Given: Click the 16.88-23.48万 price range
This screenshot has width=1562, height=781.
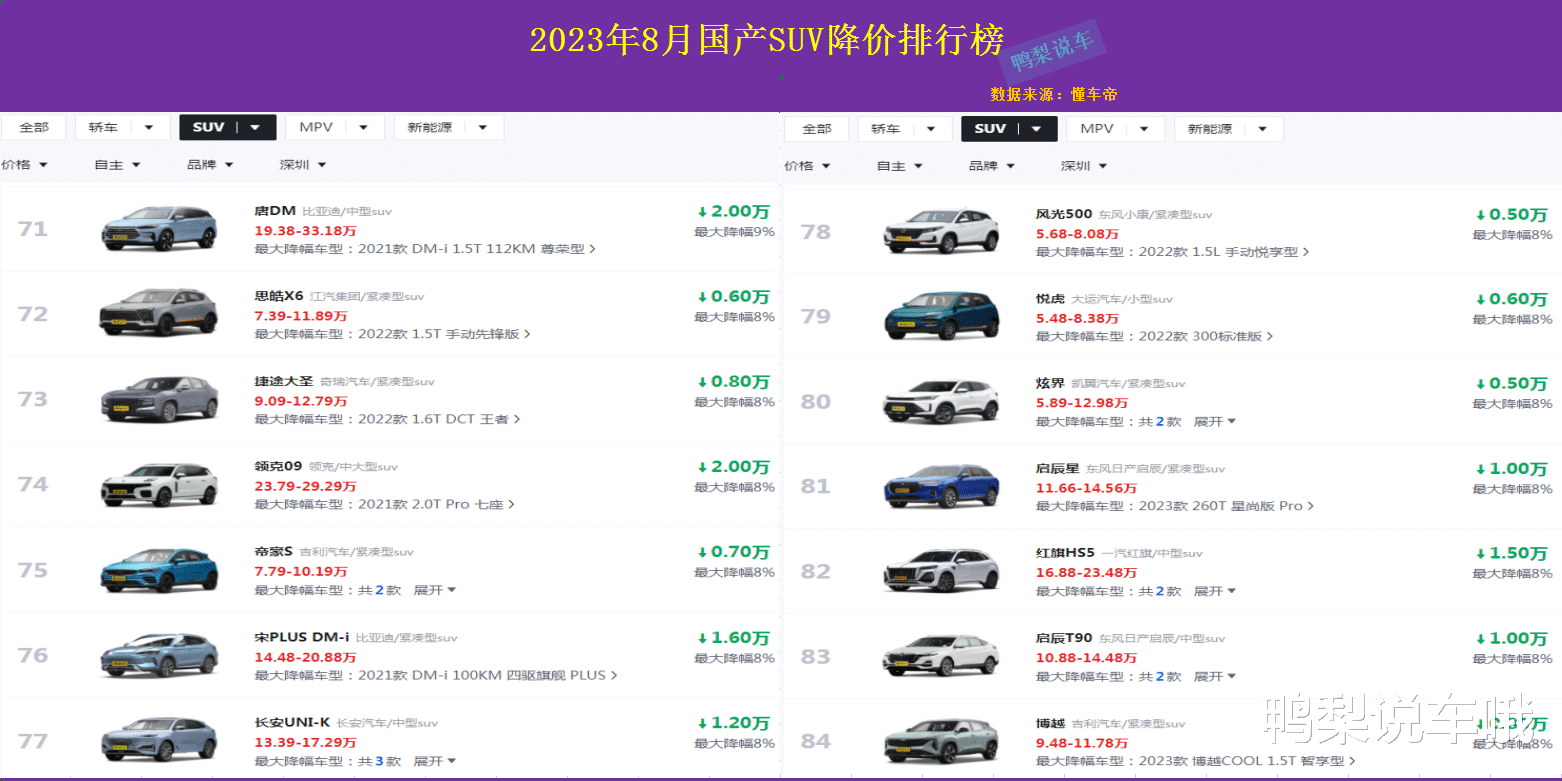Looking at the screenshot, I should (x=1086, y=573).
